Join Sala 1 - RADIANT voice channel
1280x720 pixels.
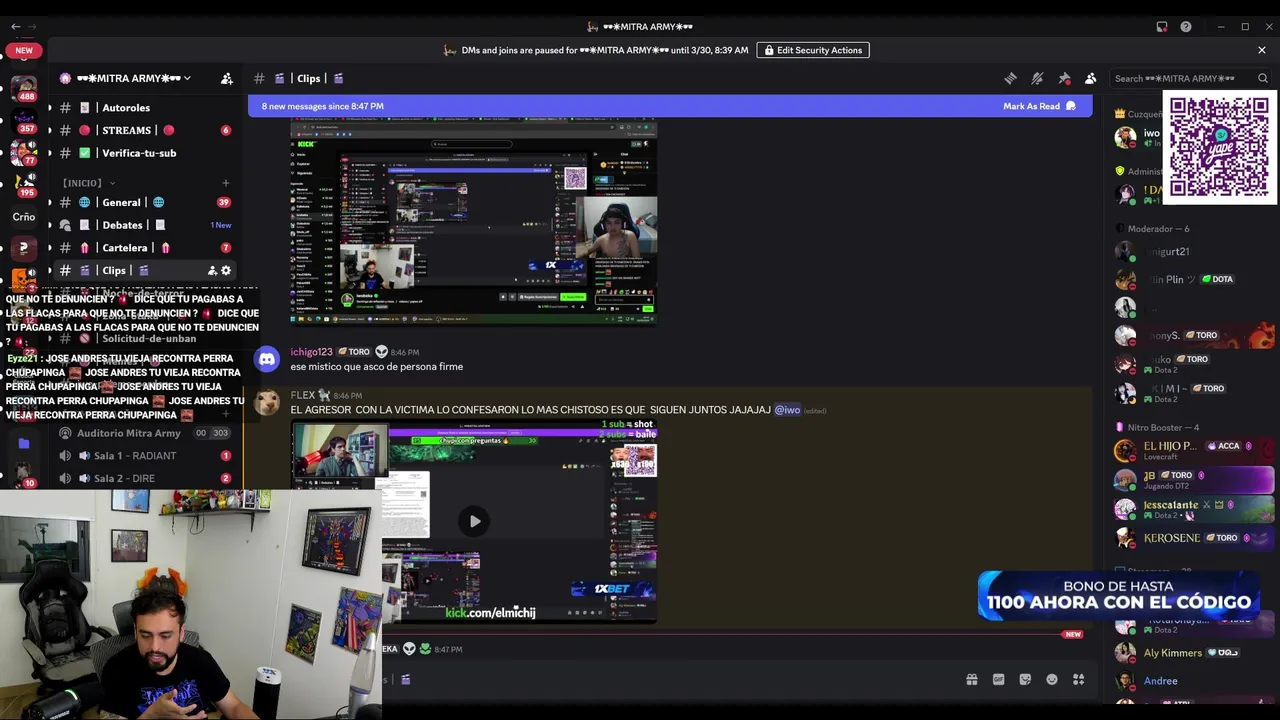point(145,455)
